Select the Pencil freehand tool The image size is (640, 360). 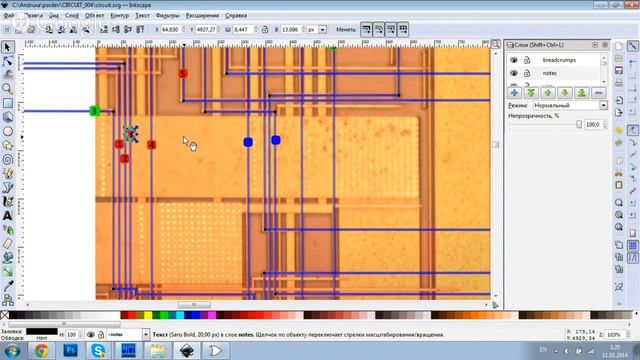[7, 173]
